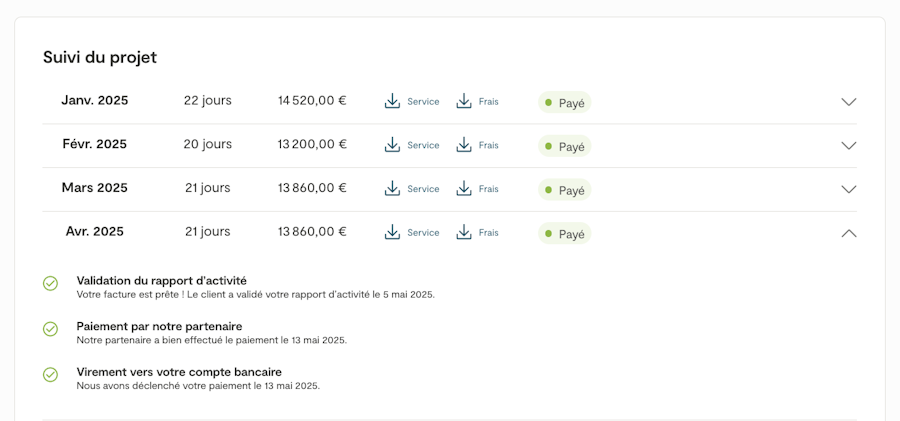The height and width of the screenshot is (421, 900).
Task: Download the Janv. 2025 Service invoice
Action: click(411, 101)
